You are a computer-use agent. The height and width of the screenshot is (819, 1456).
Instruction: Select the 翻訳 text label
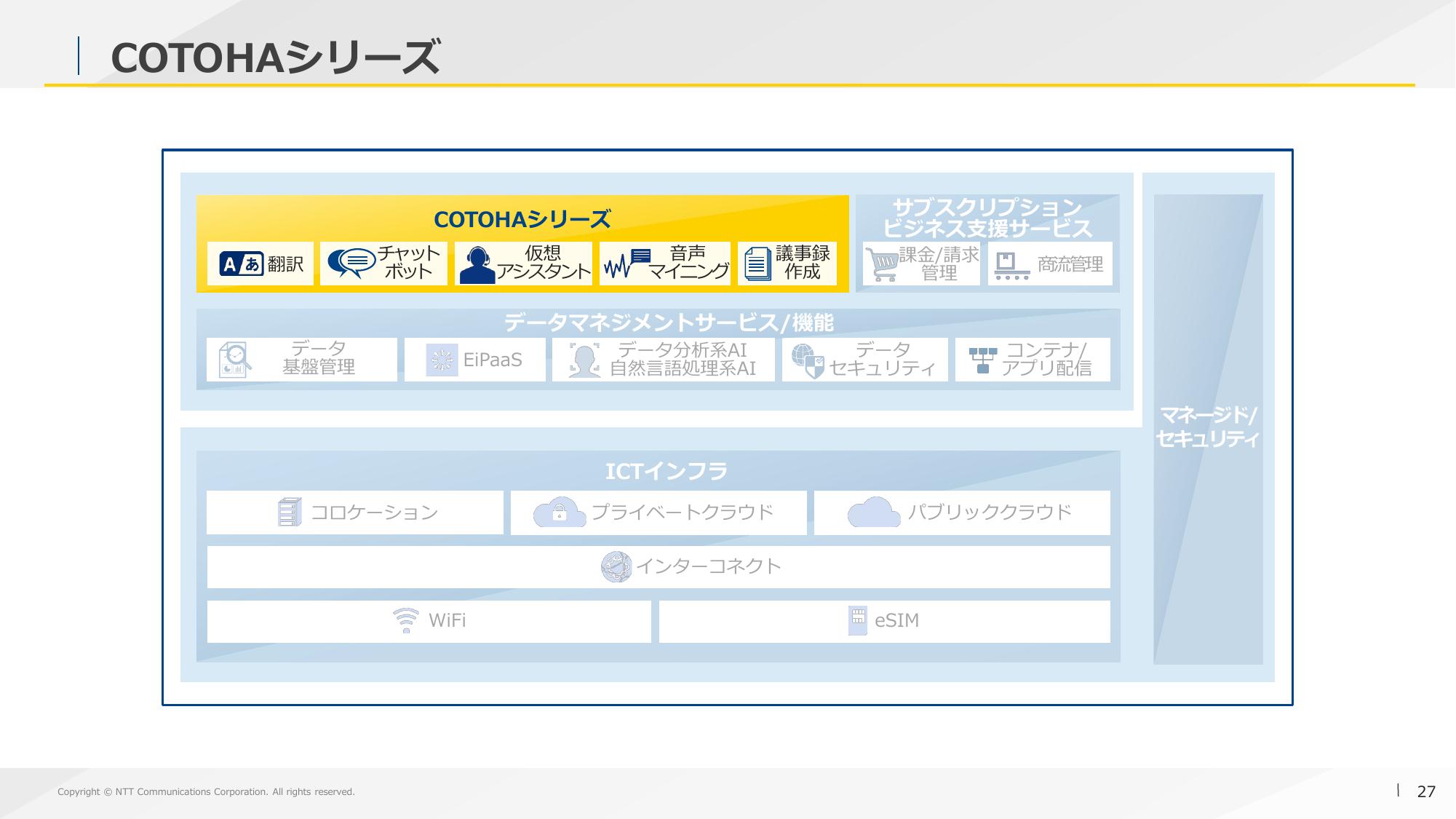[285, 264]
